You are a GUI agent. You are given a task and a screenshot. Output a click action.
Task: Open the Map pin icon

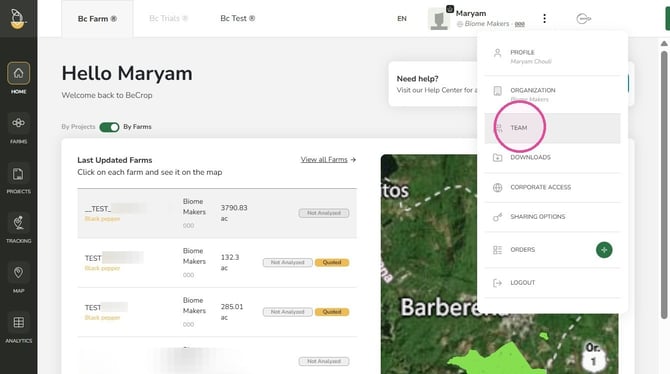18,273
